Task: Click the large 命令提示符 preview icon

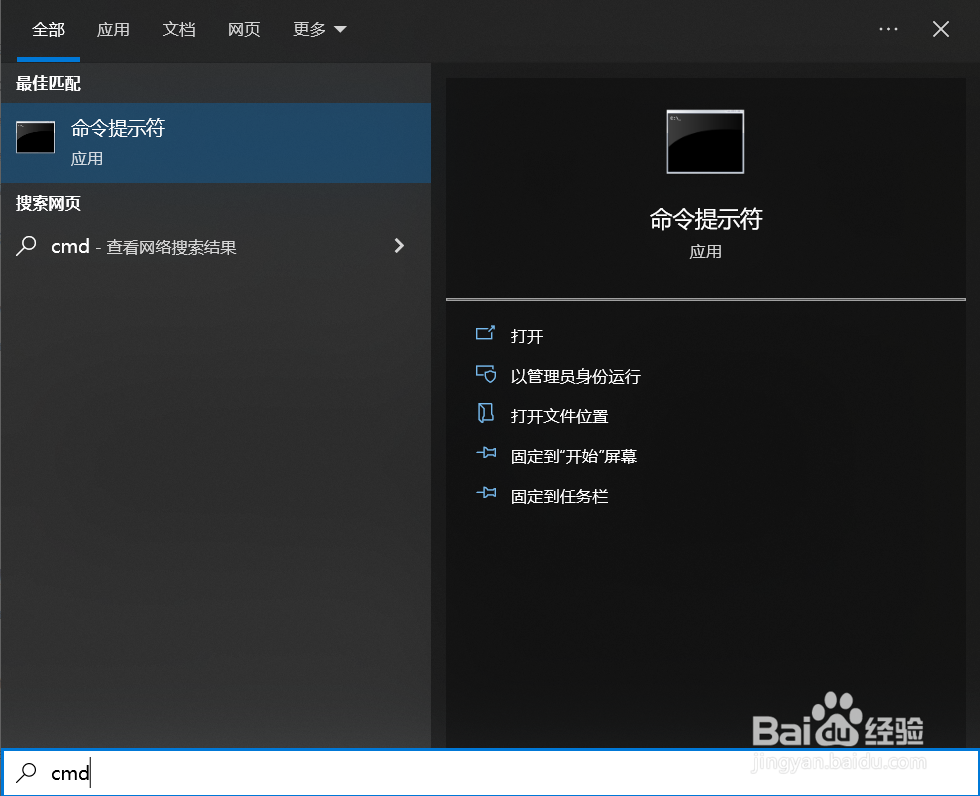Action: pyautogui.click(x=705, y=142)
